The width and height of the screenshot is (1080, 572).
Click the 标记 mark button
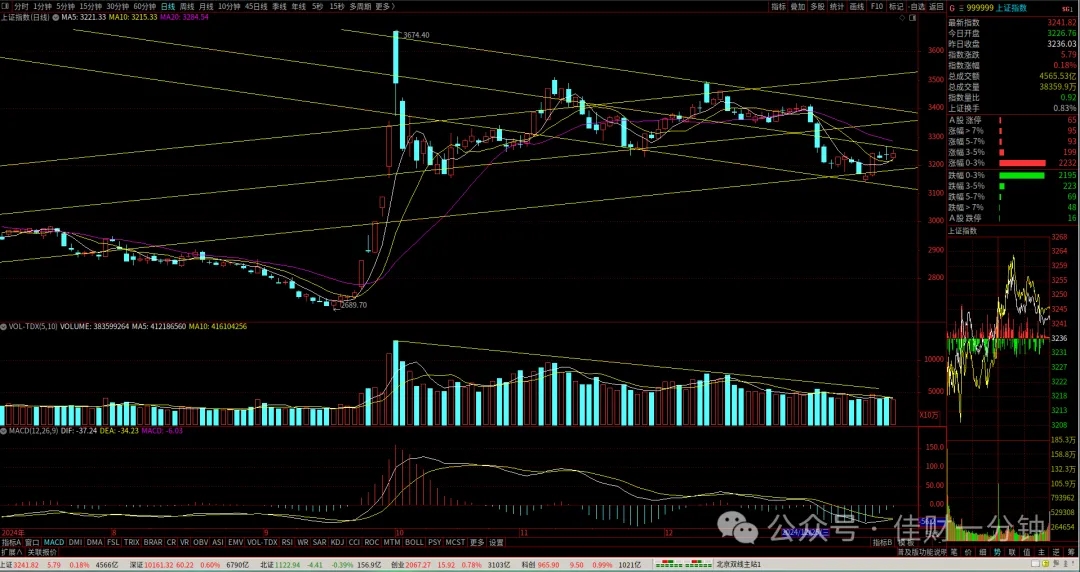pyautogui.click(x=896, y=6)
